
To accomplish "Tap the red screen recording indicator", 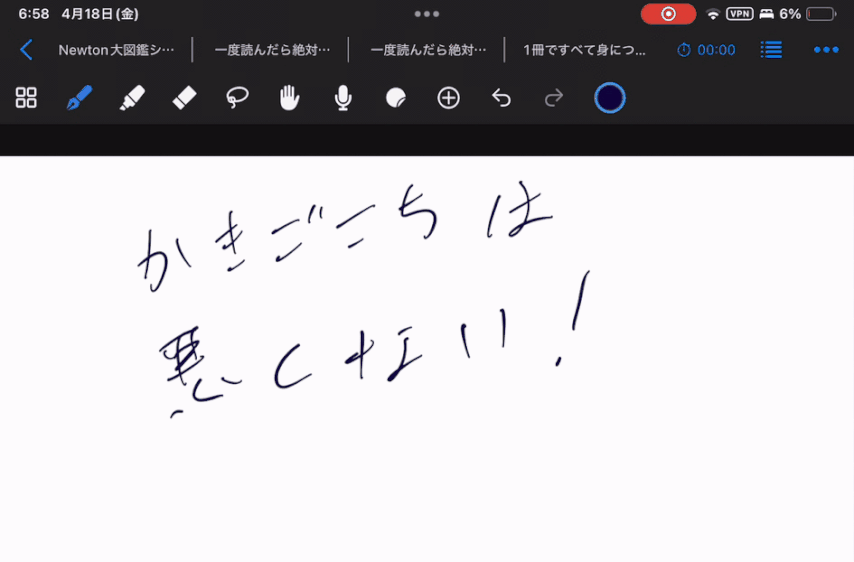I will (x=668, y=14).
